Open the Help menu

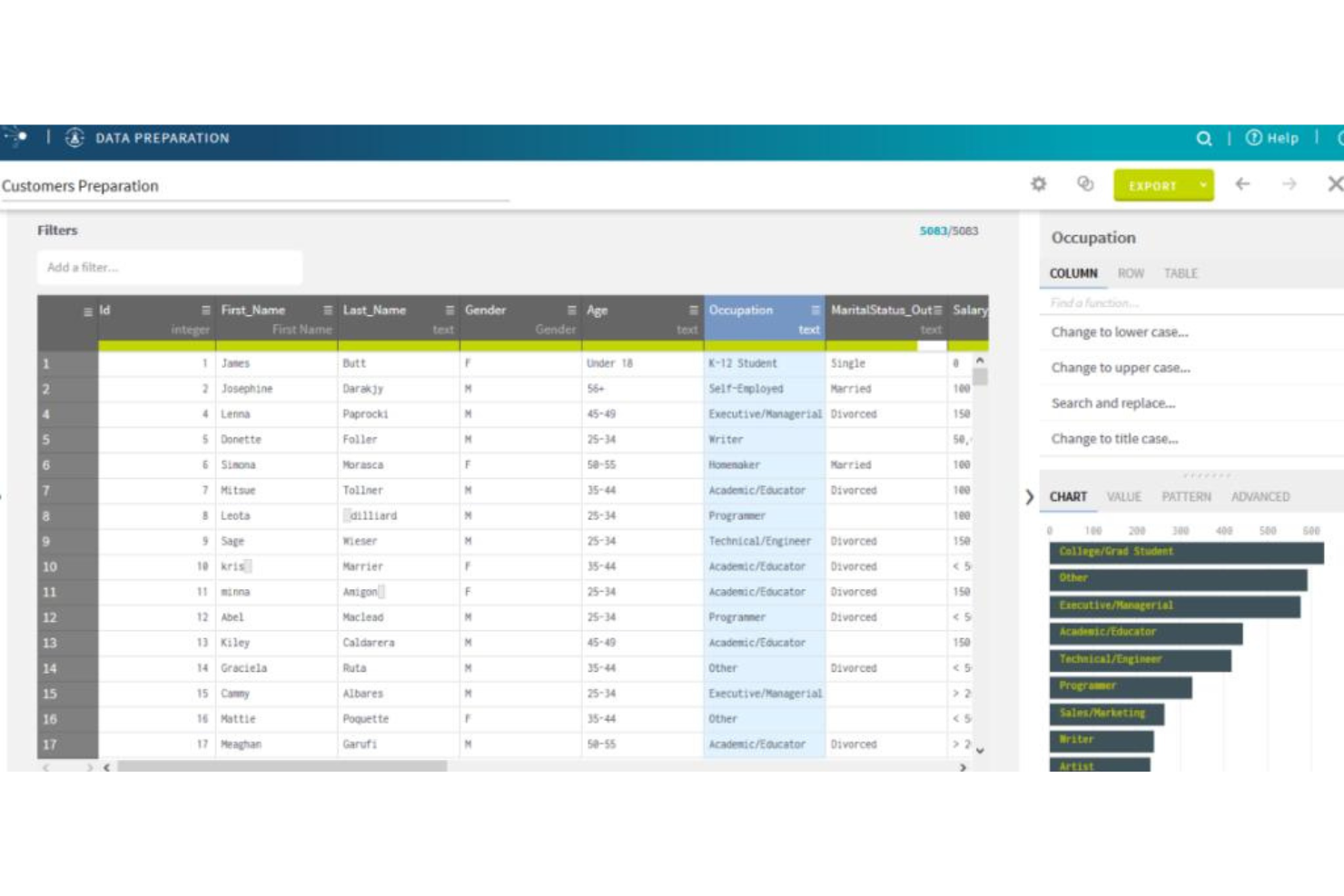[x=1272, y=138]
